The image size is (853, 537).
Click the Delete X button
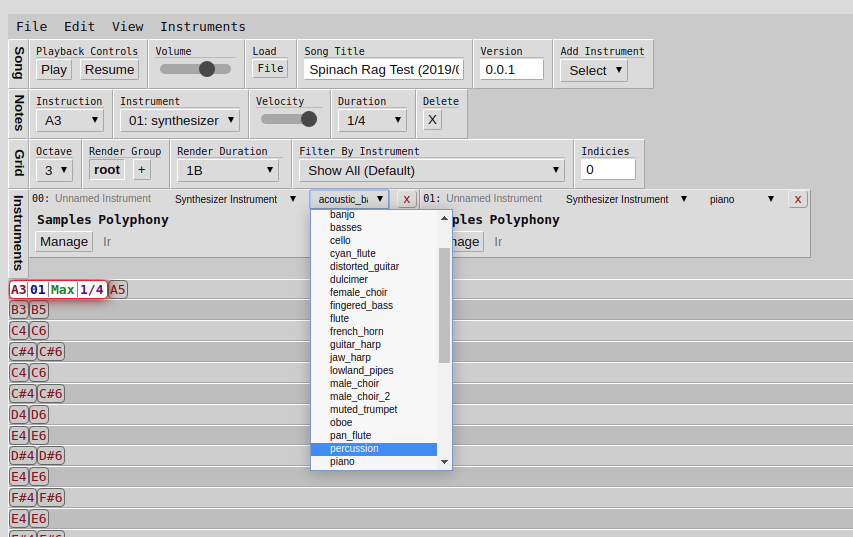pos(432,120)
